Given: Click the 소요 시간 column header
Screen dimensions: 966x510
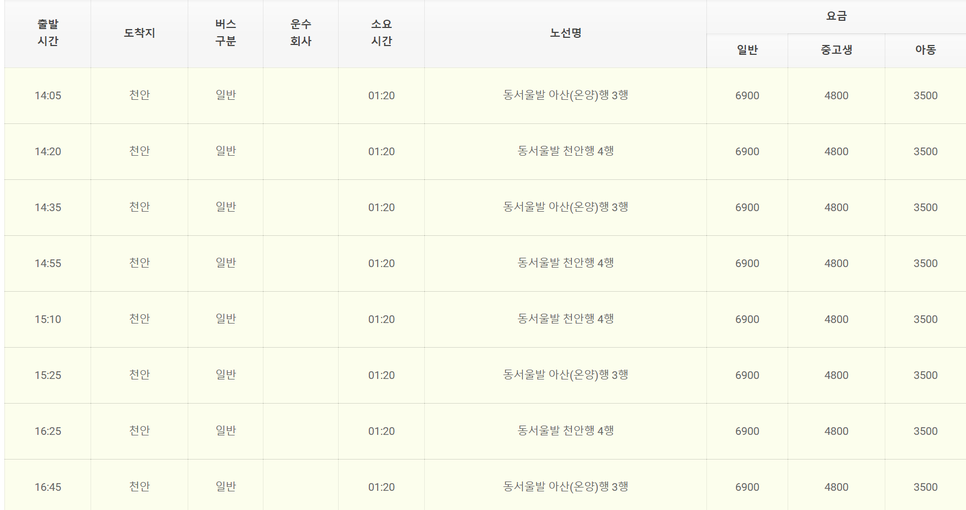Looking at the screenshot, I should 381,33.
